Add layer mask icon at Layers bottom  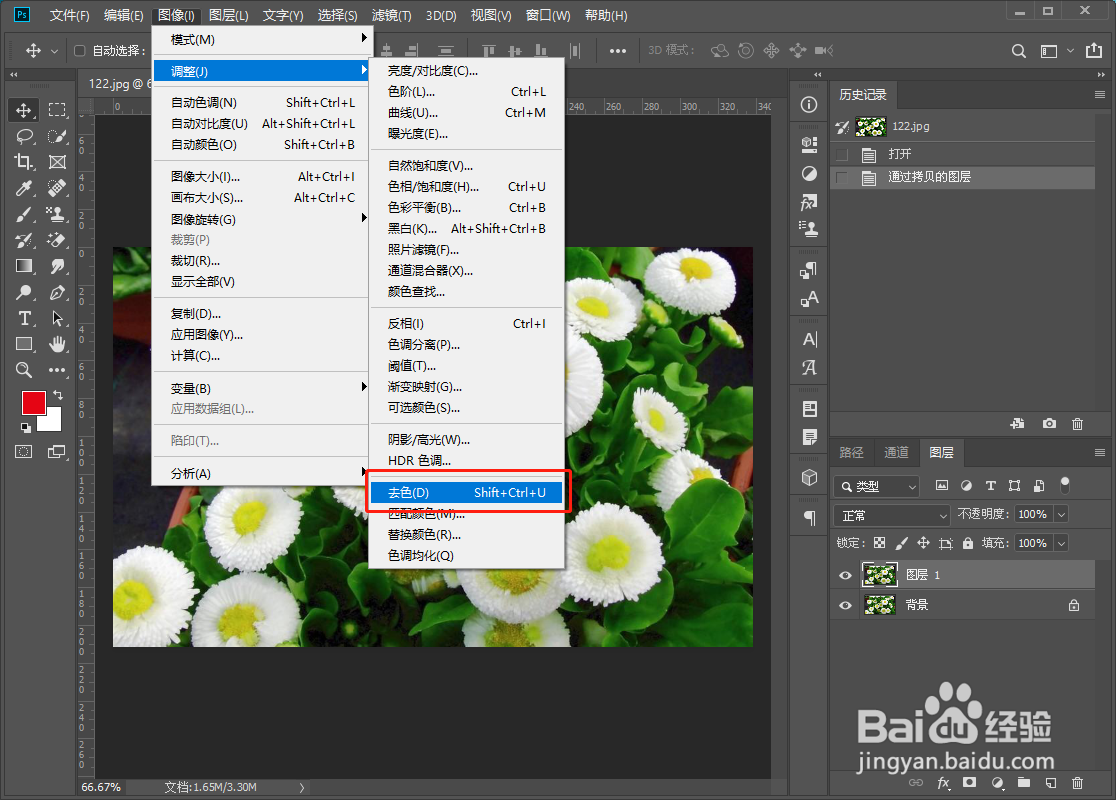969,782
